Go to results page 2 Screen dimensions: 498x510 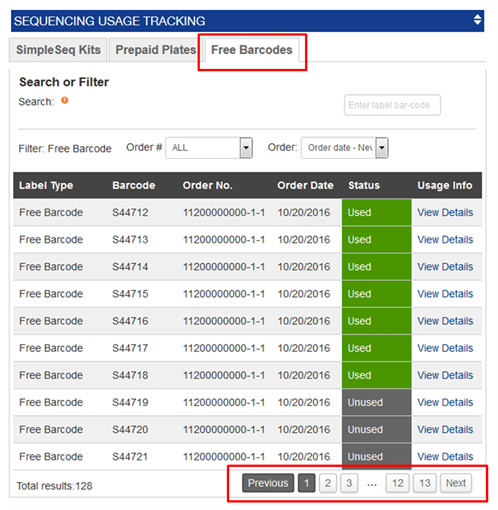coord(328,483)
